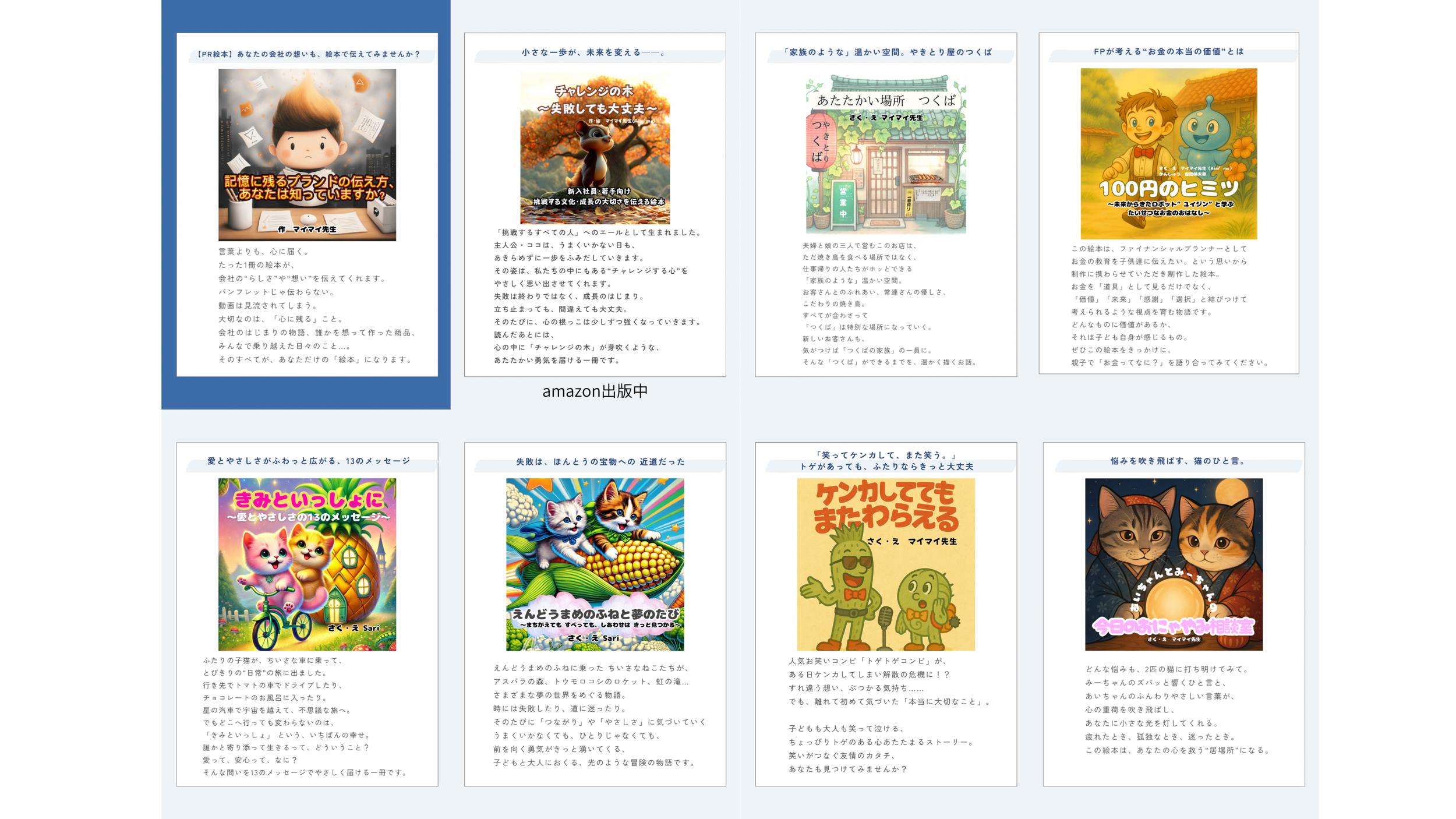Click the 100円のヒミツ book cover

click(x=1168, y=154)
